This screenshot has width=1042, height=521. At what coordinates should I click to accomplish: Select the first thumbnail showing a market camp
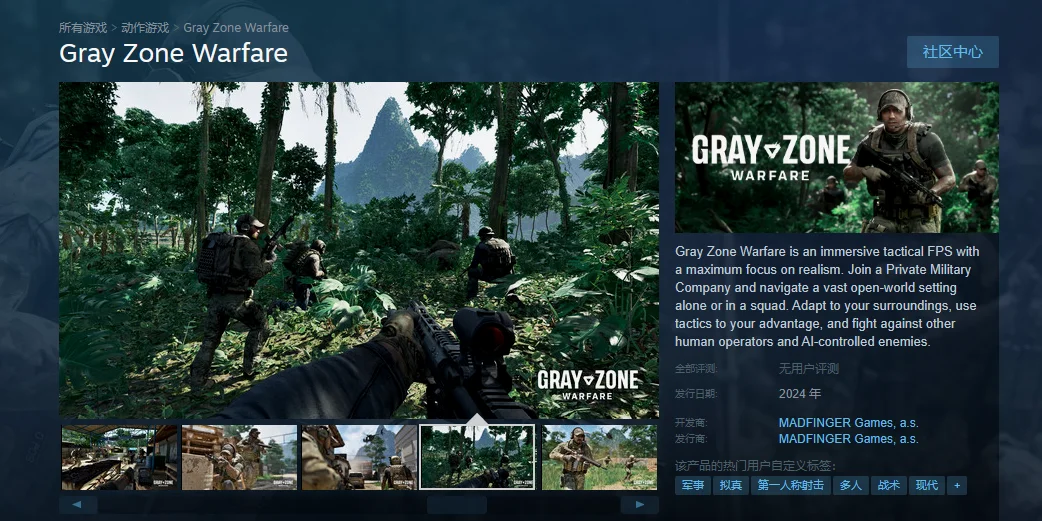point(120,457)
